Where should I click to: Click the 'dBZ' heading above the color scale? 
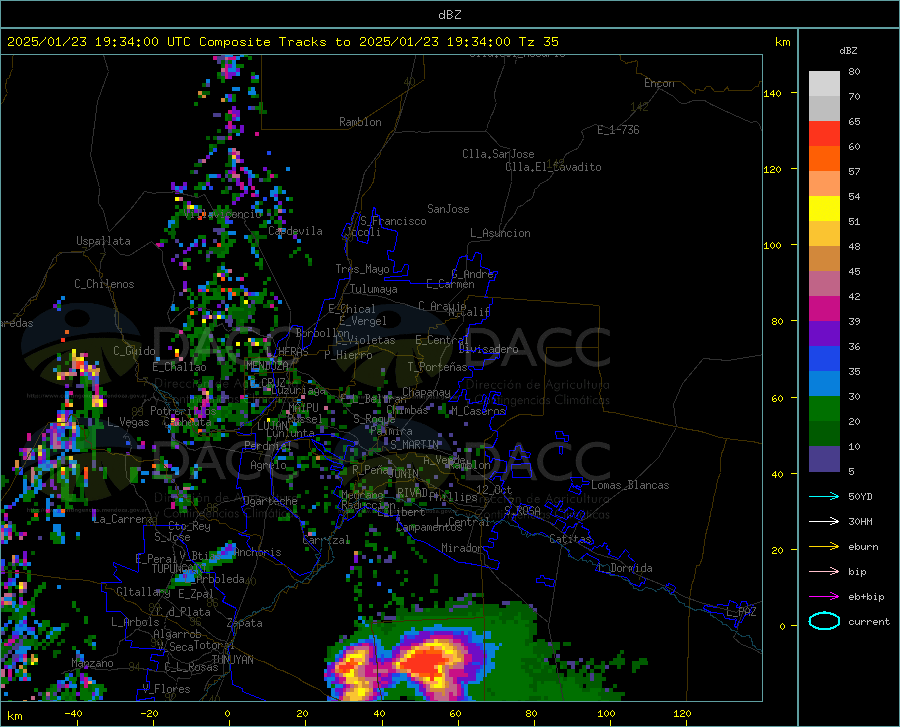pos(848,50)
